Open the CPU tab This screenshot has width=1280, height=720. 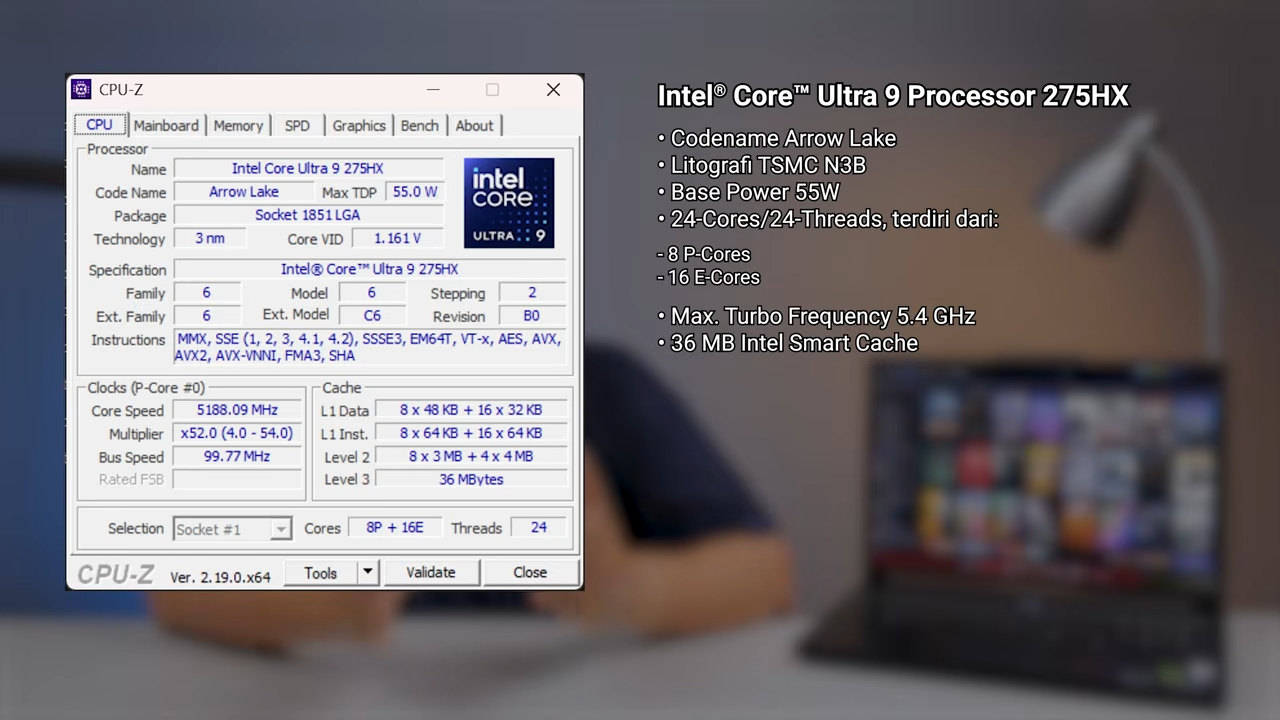[100, 125]
